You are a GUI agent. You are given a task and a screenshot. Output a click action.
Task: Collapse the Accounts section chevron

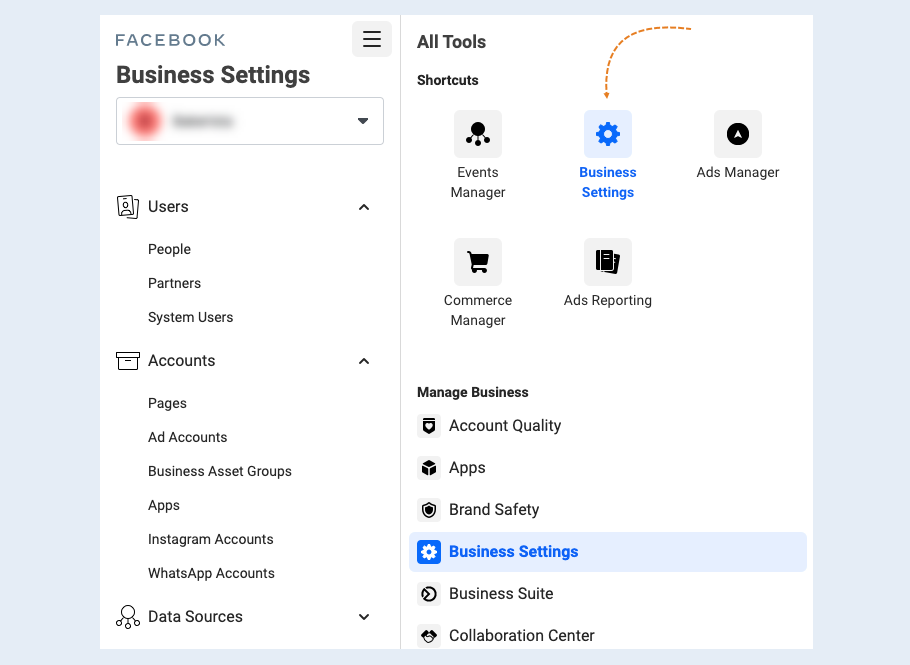coord(364,361)
